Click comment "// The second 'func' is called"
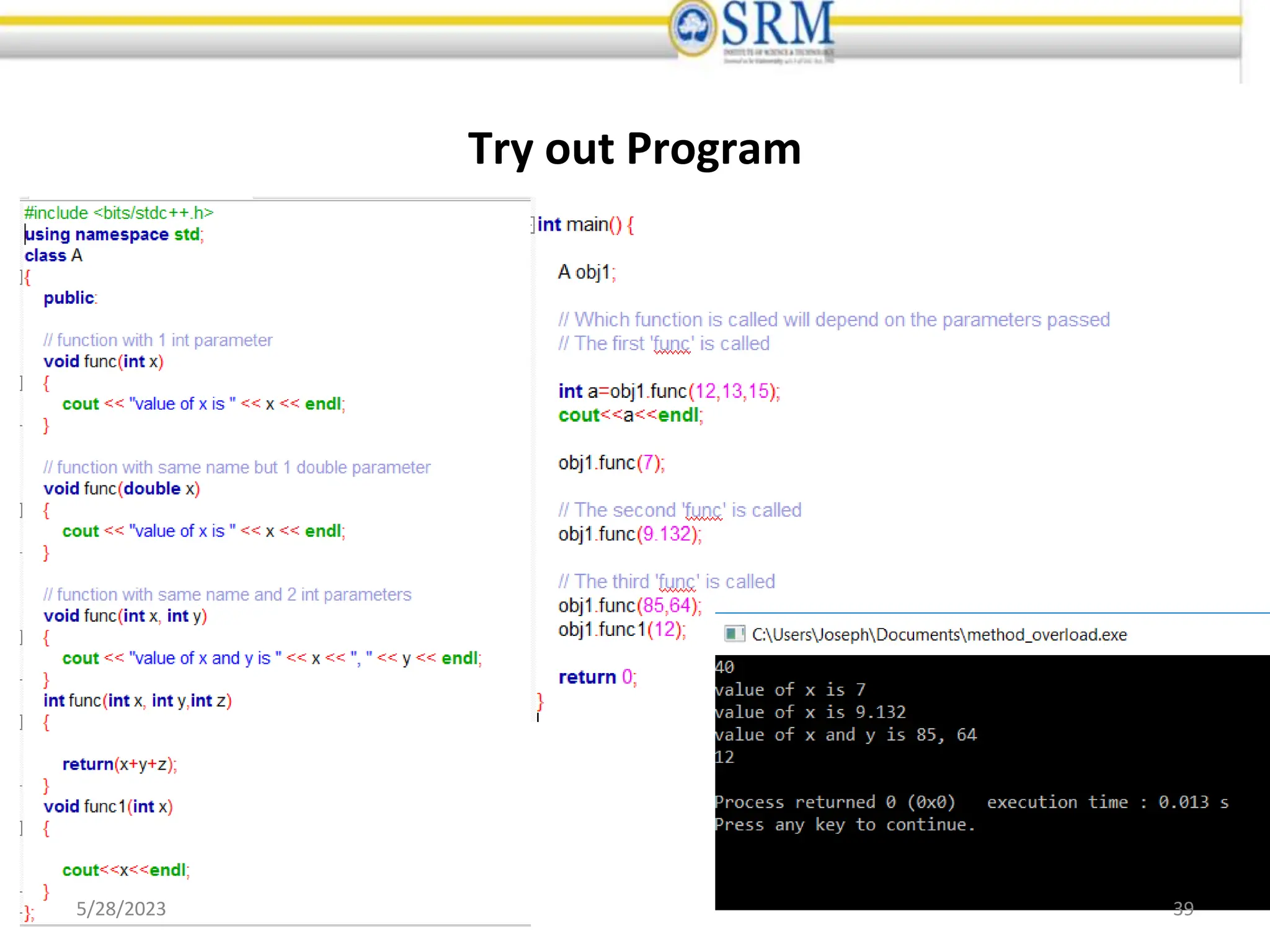Screen dimensions: 1270x952 tap(680, 511)
